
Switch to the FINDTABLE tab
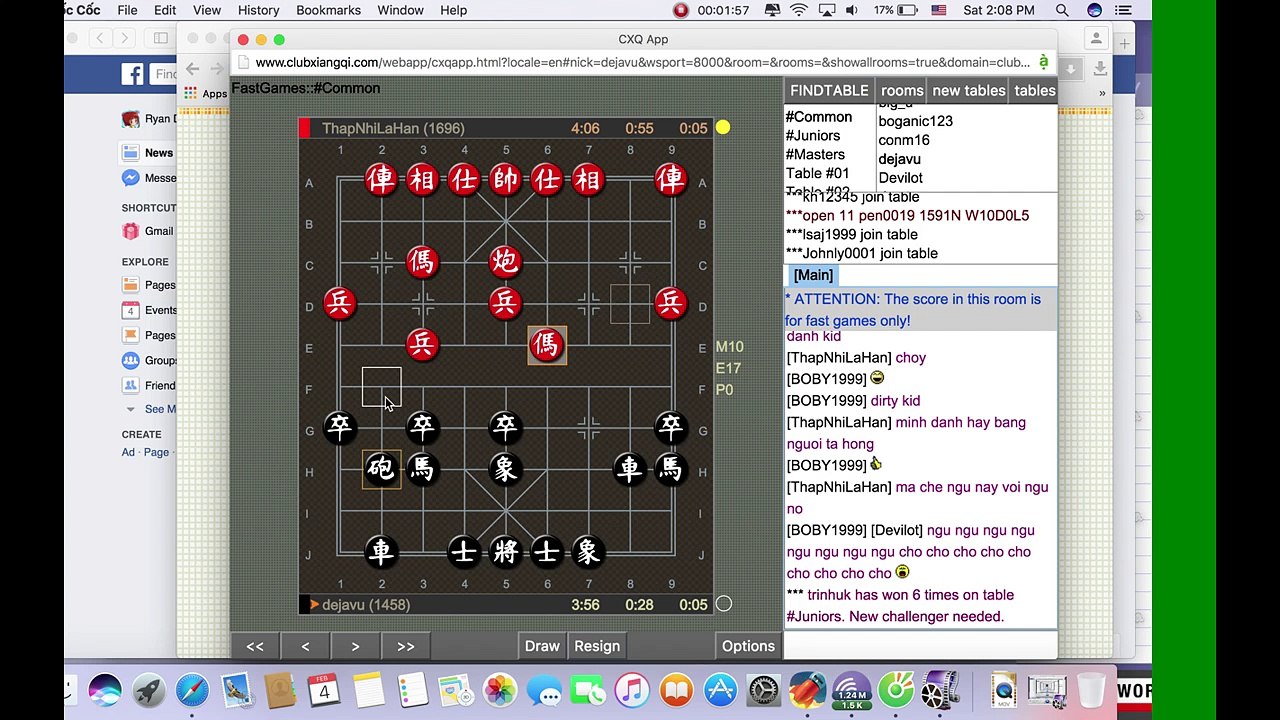[x=829, y=90]
